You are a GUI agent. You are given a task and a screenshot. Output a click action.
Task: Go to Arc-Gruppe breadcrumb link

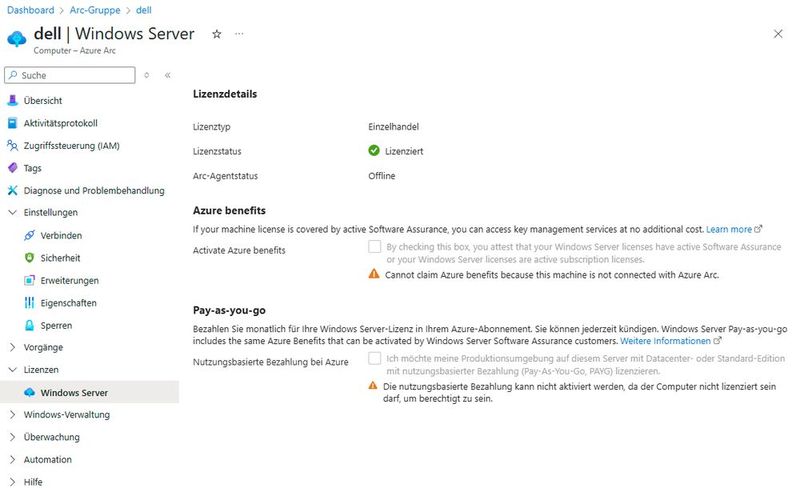click(95, 10)
